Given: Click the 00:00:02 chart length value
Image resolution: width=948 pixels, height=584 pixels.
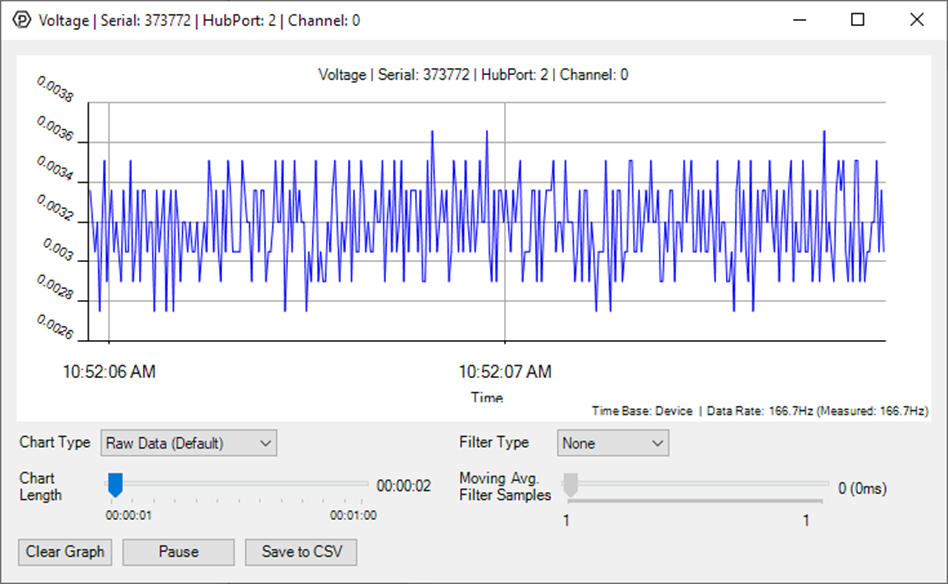Looking at the screenshot, I should coord(407,484).
